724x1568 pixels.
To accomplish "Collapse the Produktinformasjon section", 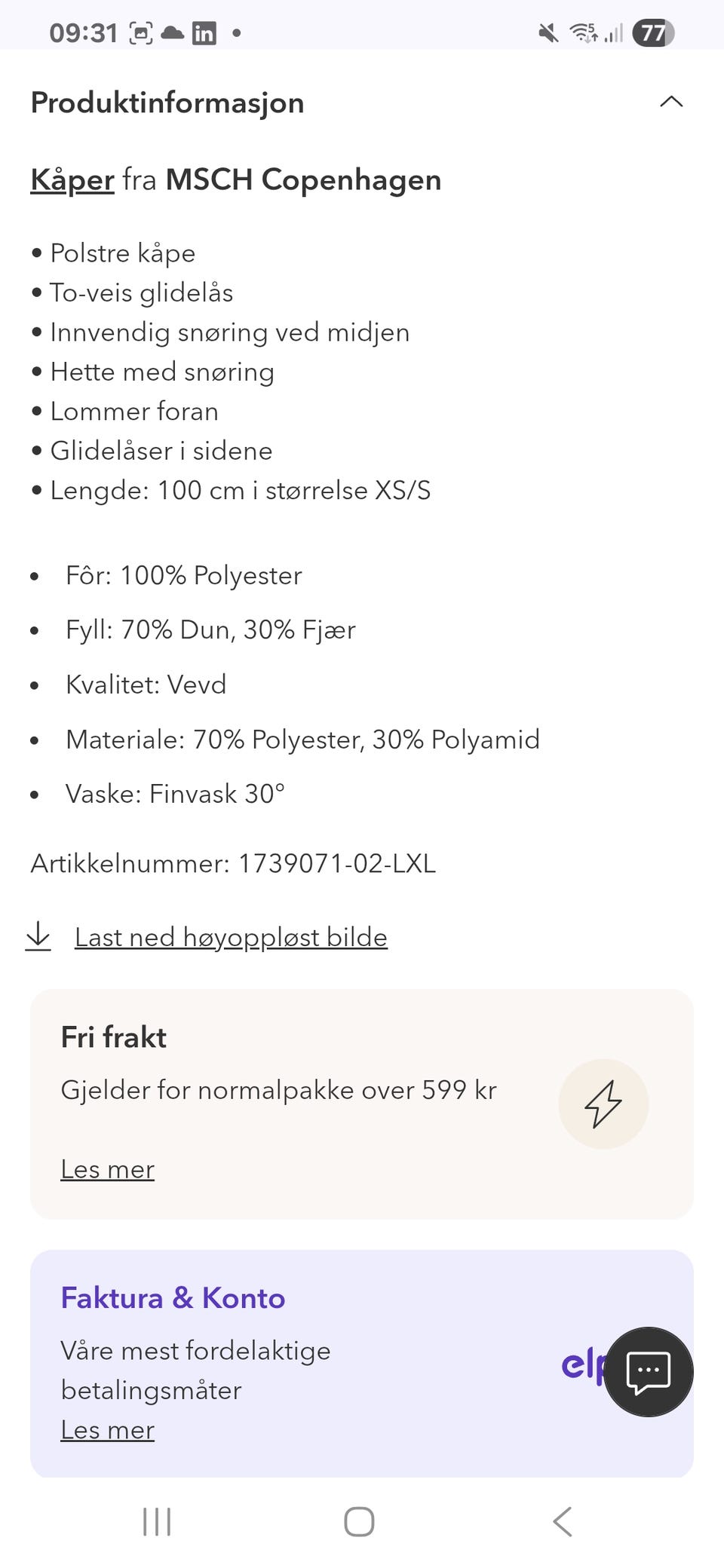I will pyautogui.click(x=670, y=102).
